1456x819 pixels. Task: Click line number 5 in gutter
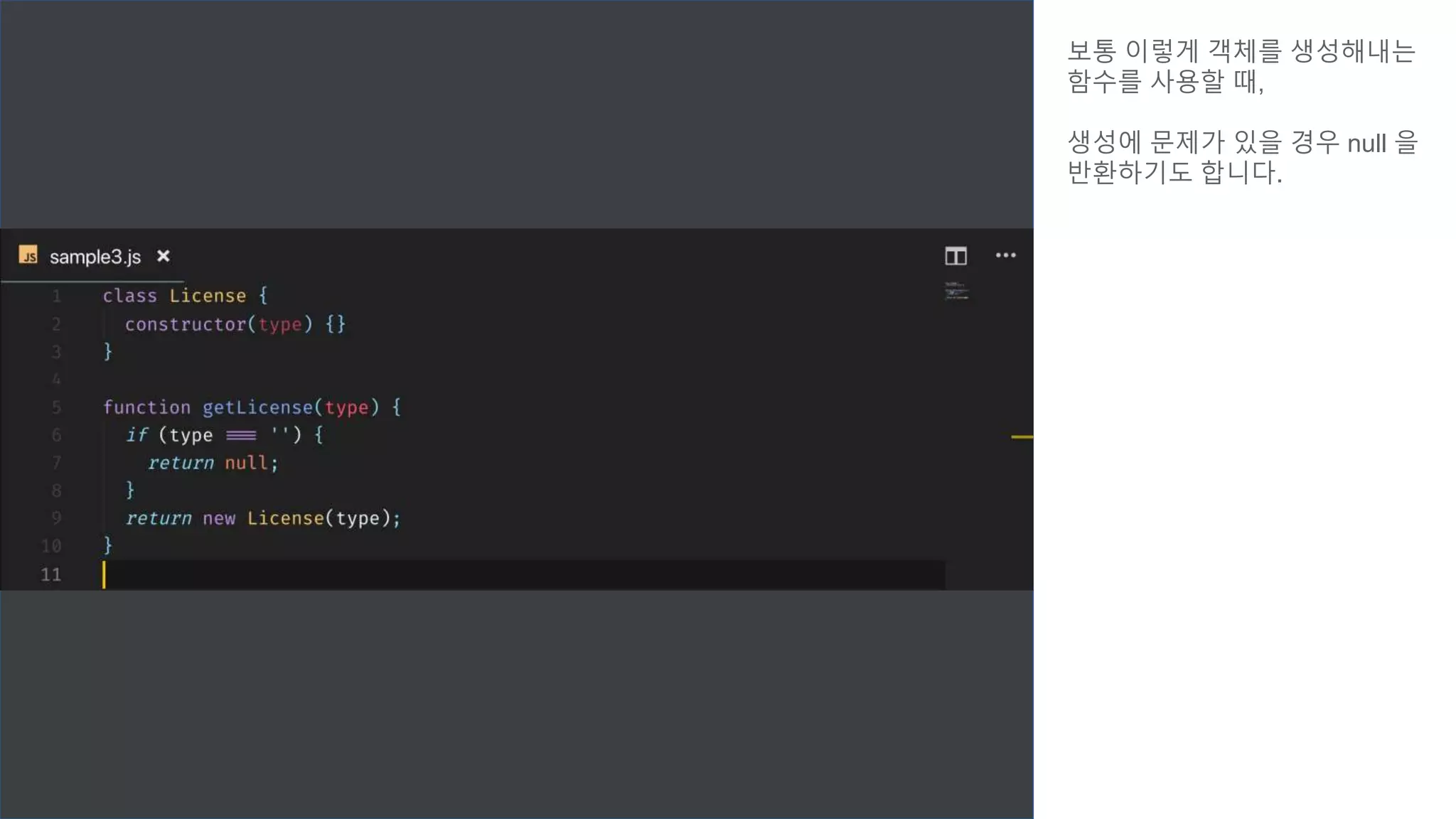pos(56,407)
